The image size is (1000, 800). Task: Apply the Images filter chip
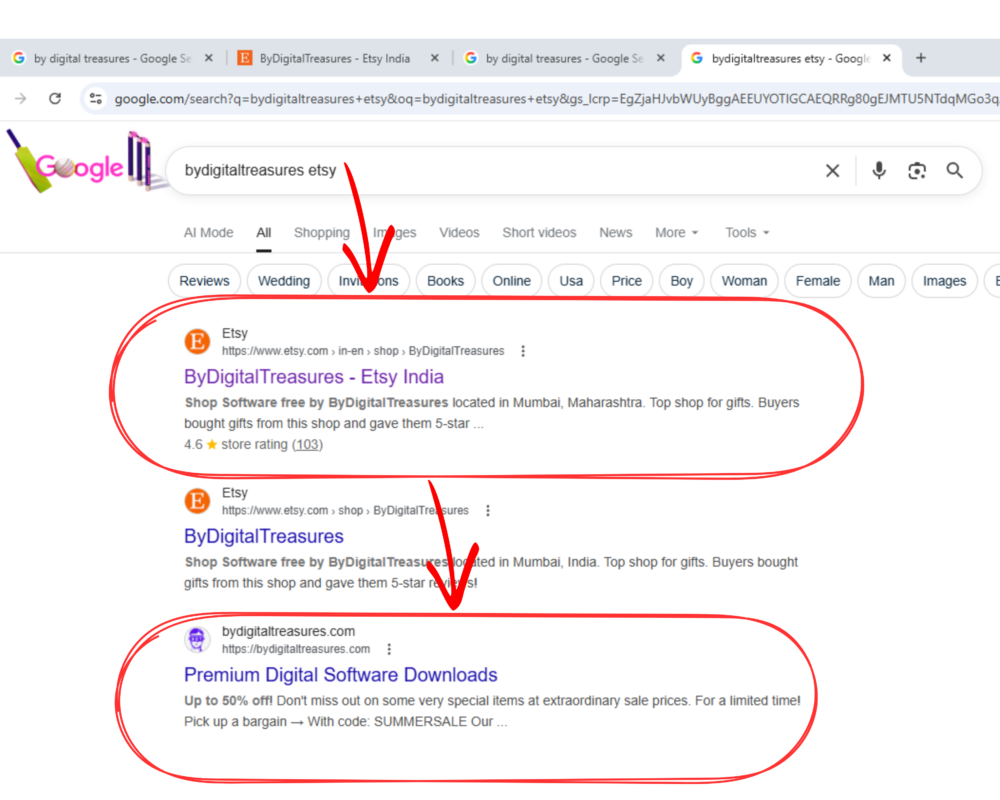(945, 281)
